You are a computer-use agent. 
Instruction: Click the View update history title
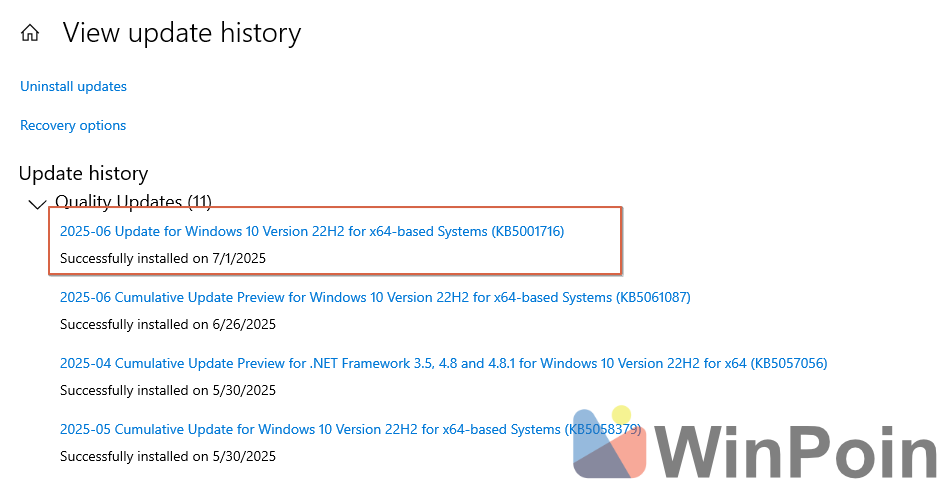(x=182, y=33)
